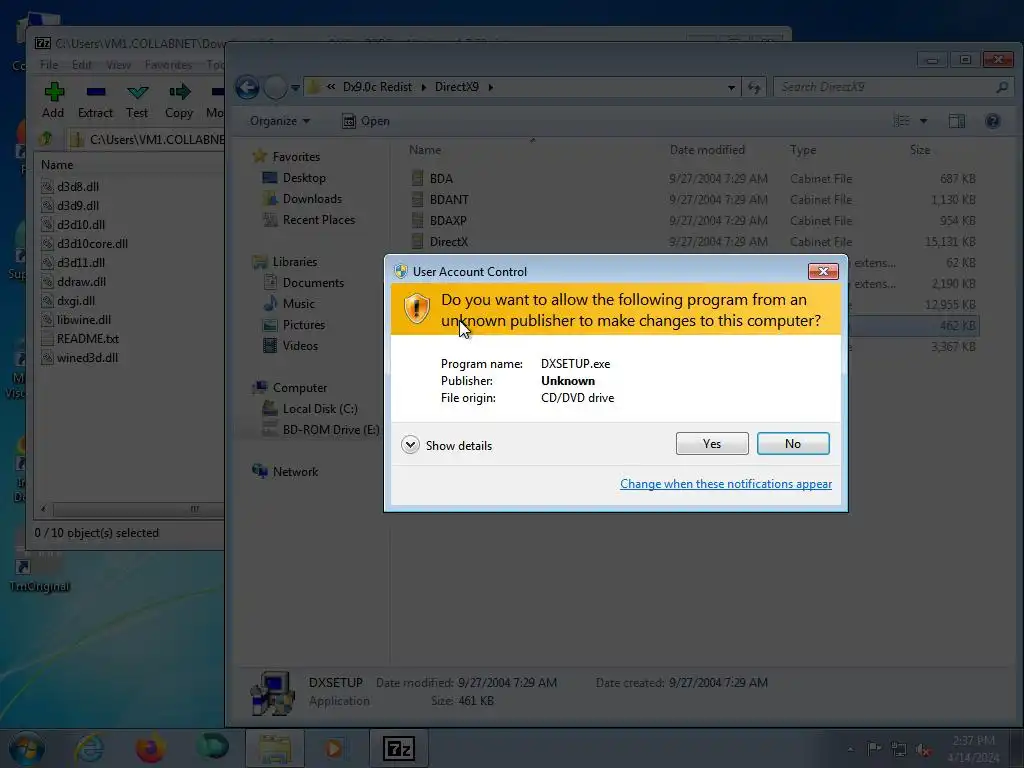Click Test icon in 7-Zip toolbar
The width and height of the screenshot is (1024, 768).
[x=137, y=92]
